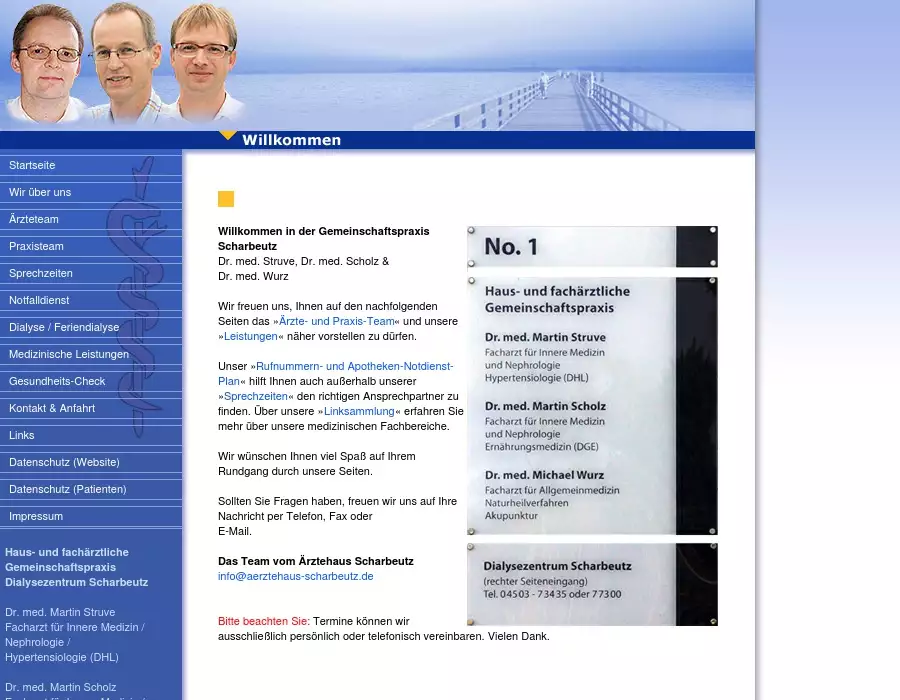Click the info@aerztehaus-scharbeutz.de email link
Viewport: 900px width, 700px height.
(296, 576)
